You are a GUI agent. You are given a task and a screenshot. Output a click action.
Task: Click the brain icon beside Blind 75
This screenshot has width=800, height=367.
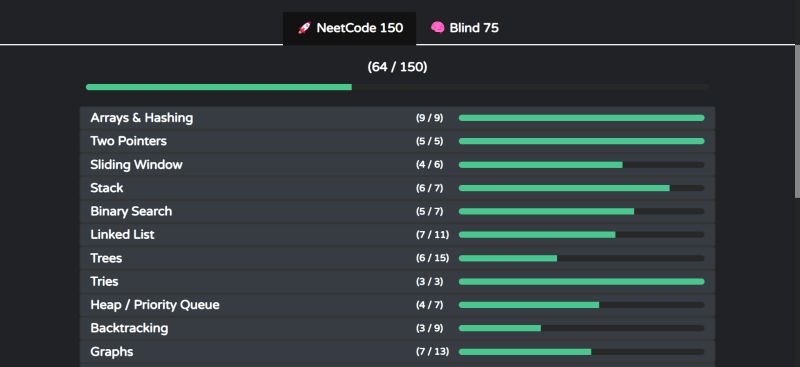pos(437,28)
